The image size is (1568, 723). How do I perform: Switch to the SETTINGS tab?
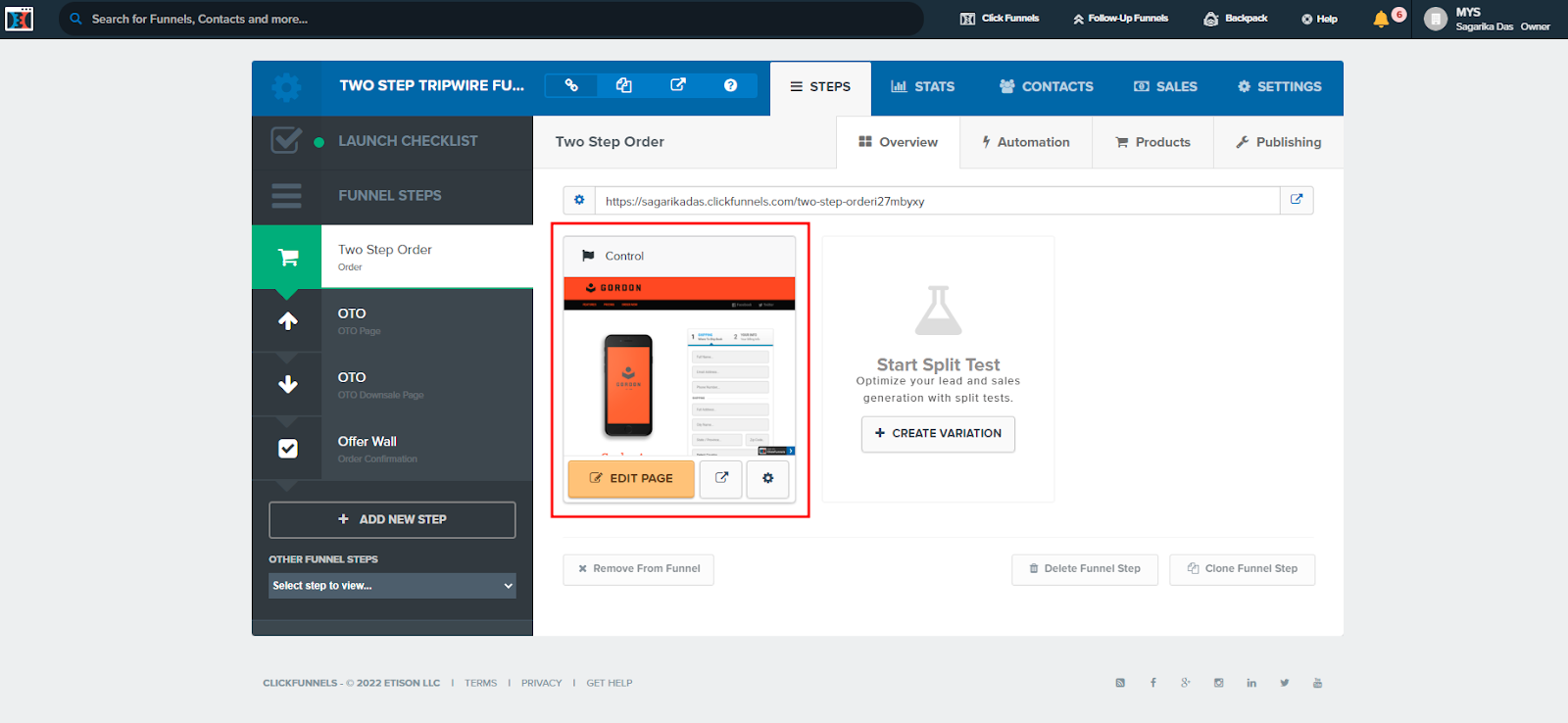click(x=1279, y=87)
